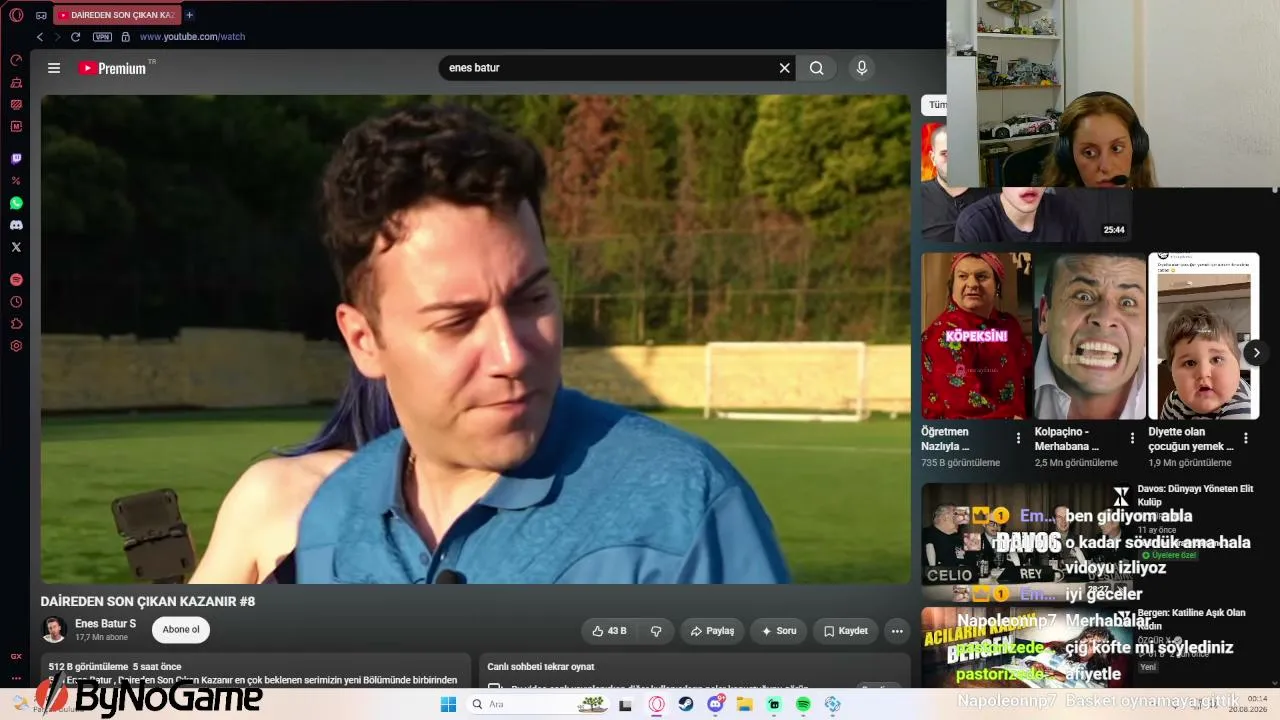The width and height of the screenshot is (1280, 720).
Task: Open the percent-sign deals icon in sidebar
Action: (16, 181)
